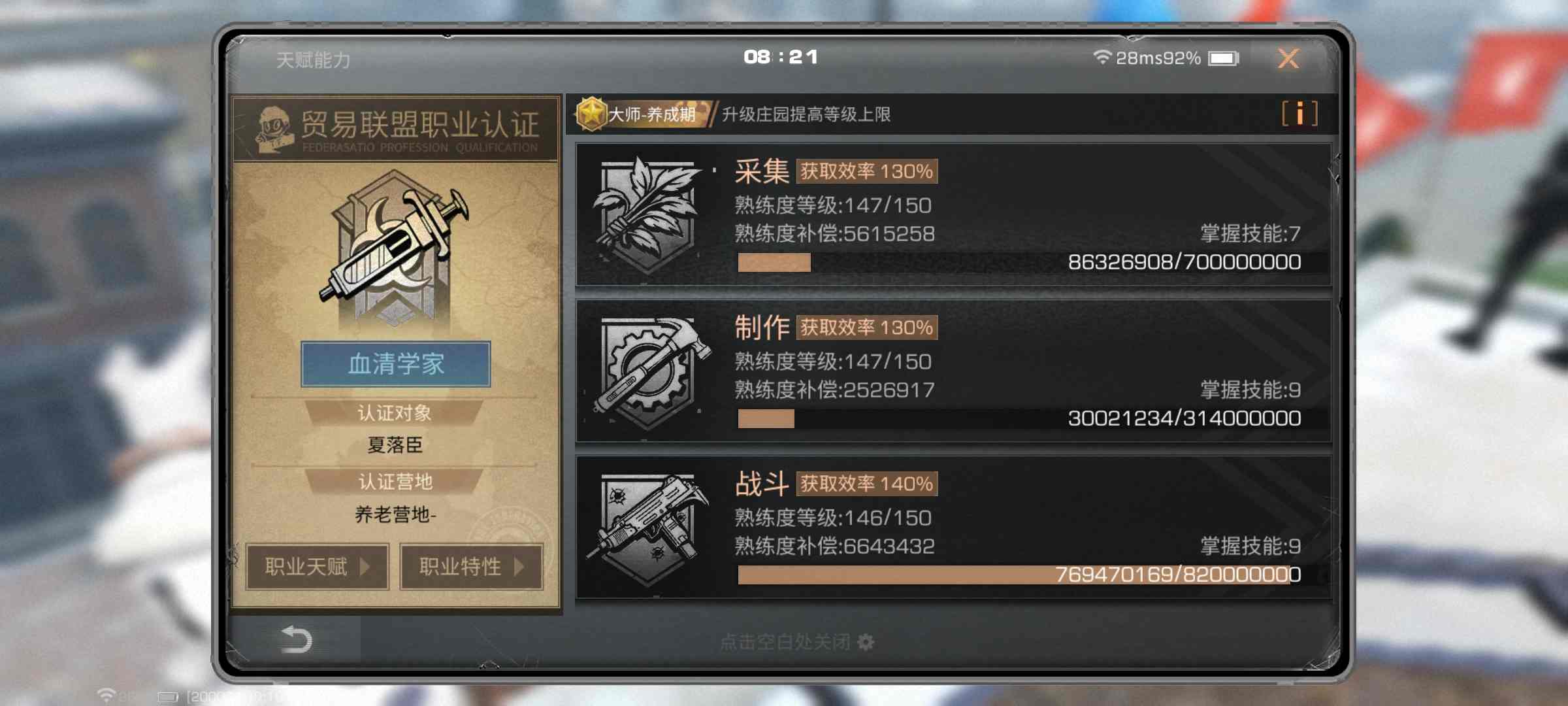Click the 血清学家 profession title button

[396, 364]
